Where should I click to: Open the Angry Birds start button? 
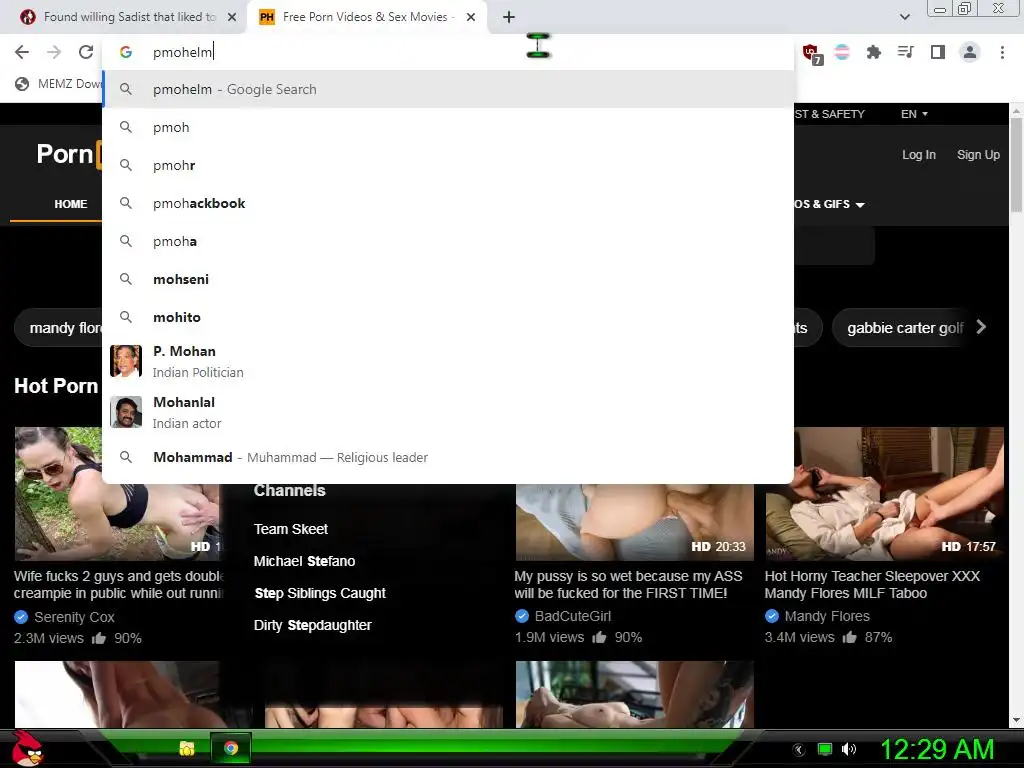[x=26, y=748]
